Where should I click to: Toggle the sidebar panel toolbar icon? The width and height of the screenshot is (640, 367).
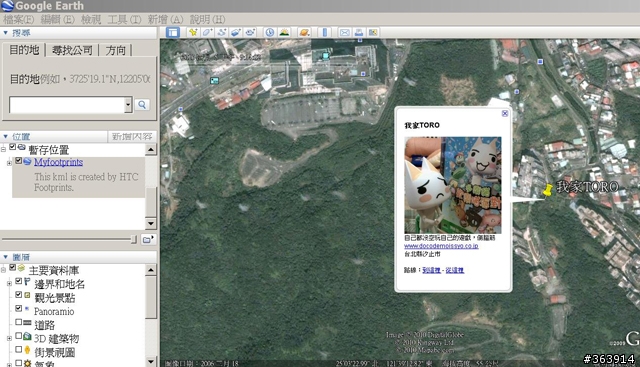(173, 32)
